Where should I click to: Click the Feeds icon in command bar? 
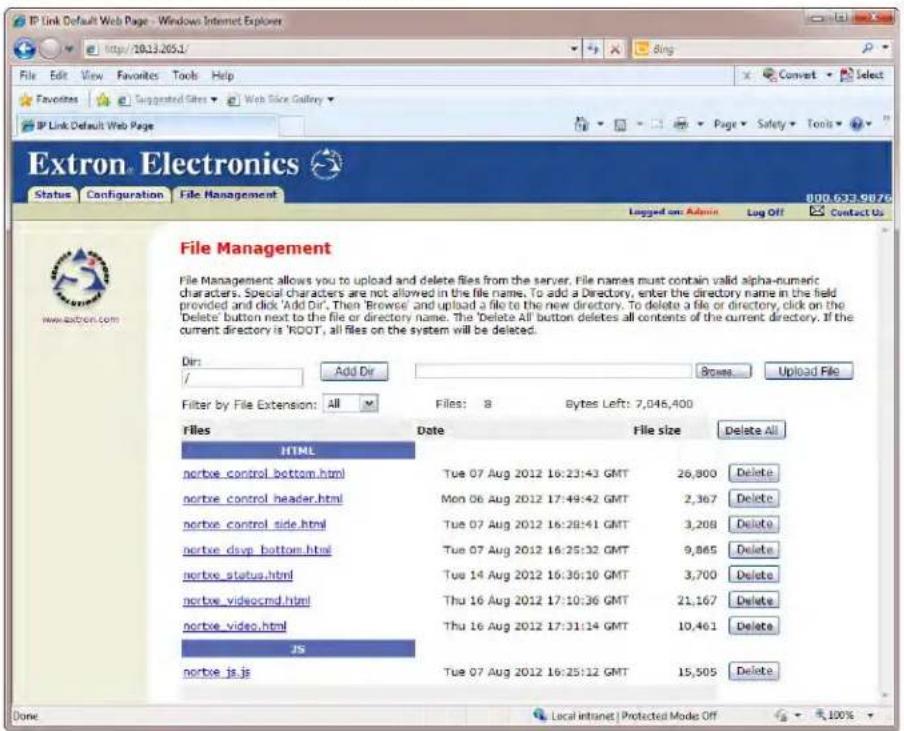pyautogui.click(x=620, y=125)
